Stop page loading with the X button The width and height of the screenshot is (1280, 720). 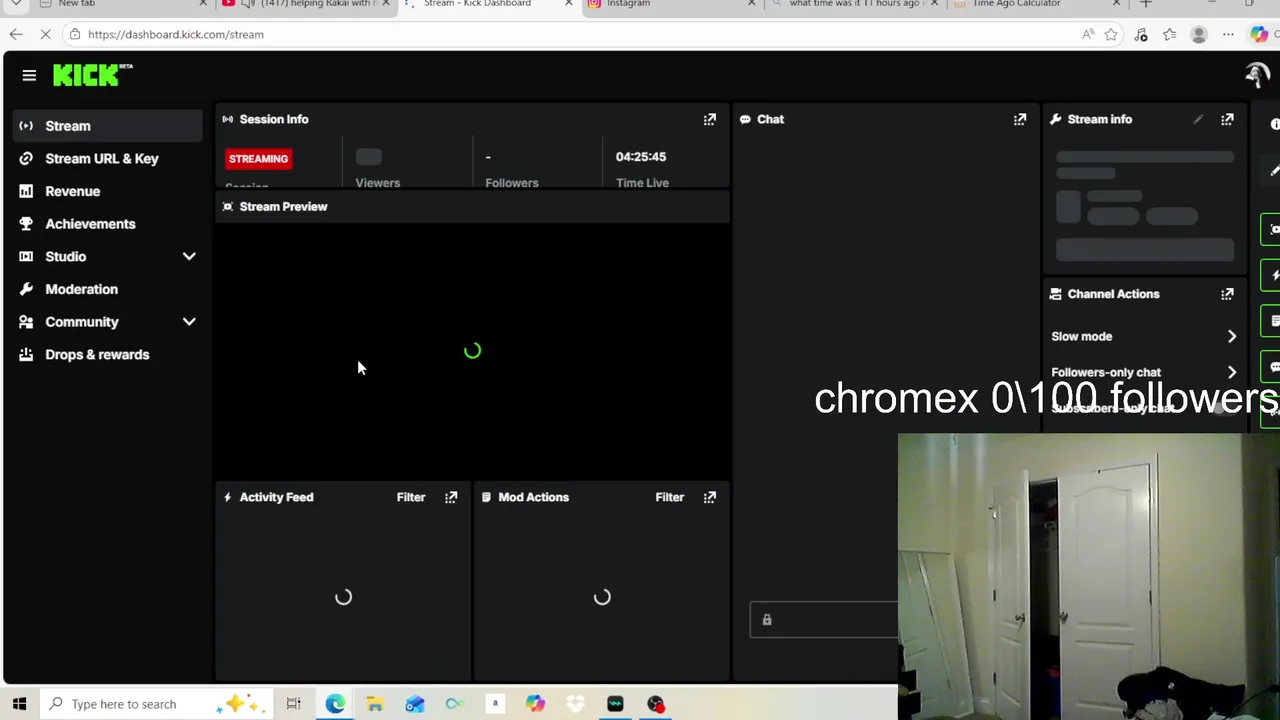tap(47, 34)
